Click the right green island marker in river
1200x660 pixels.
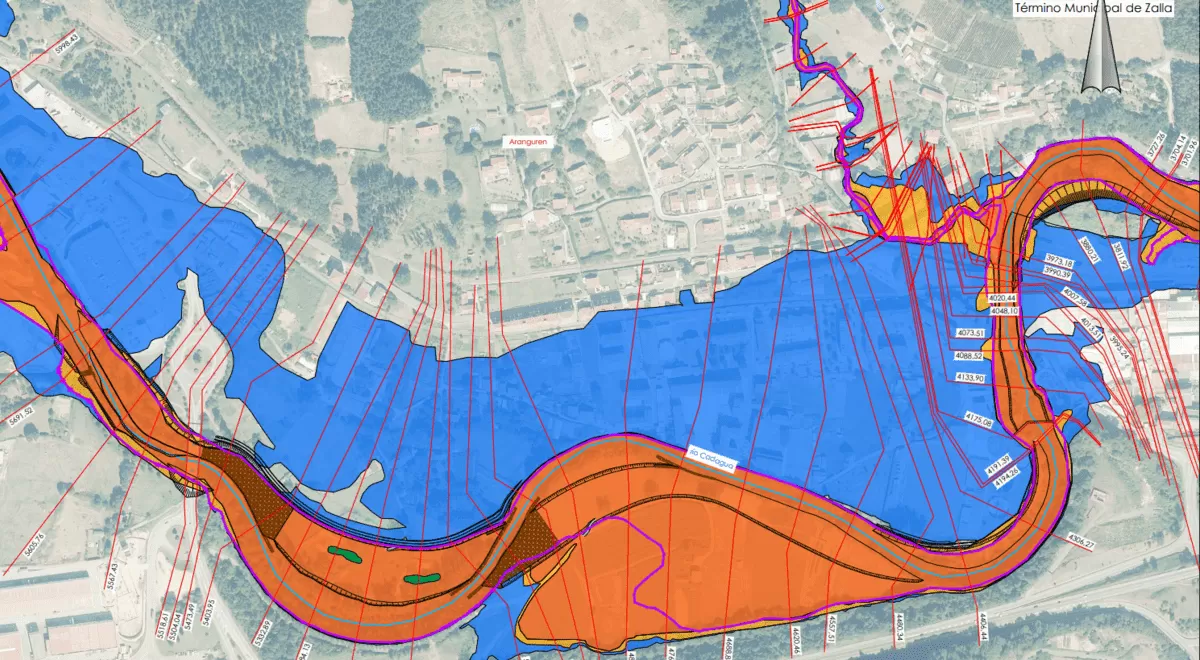[x=419, y=578]
